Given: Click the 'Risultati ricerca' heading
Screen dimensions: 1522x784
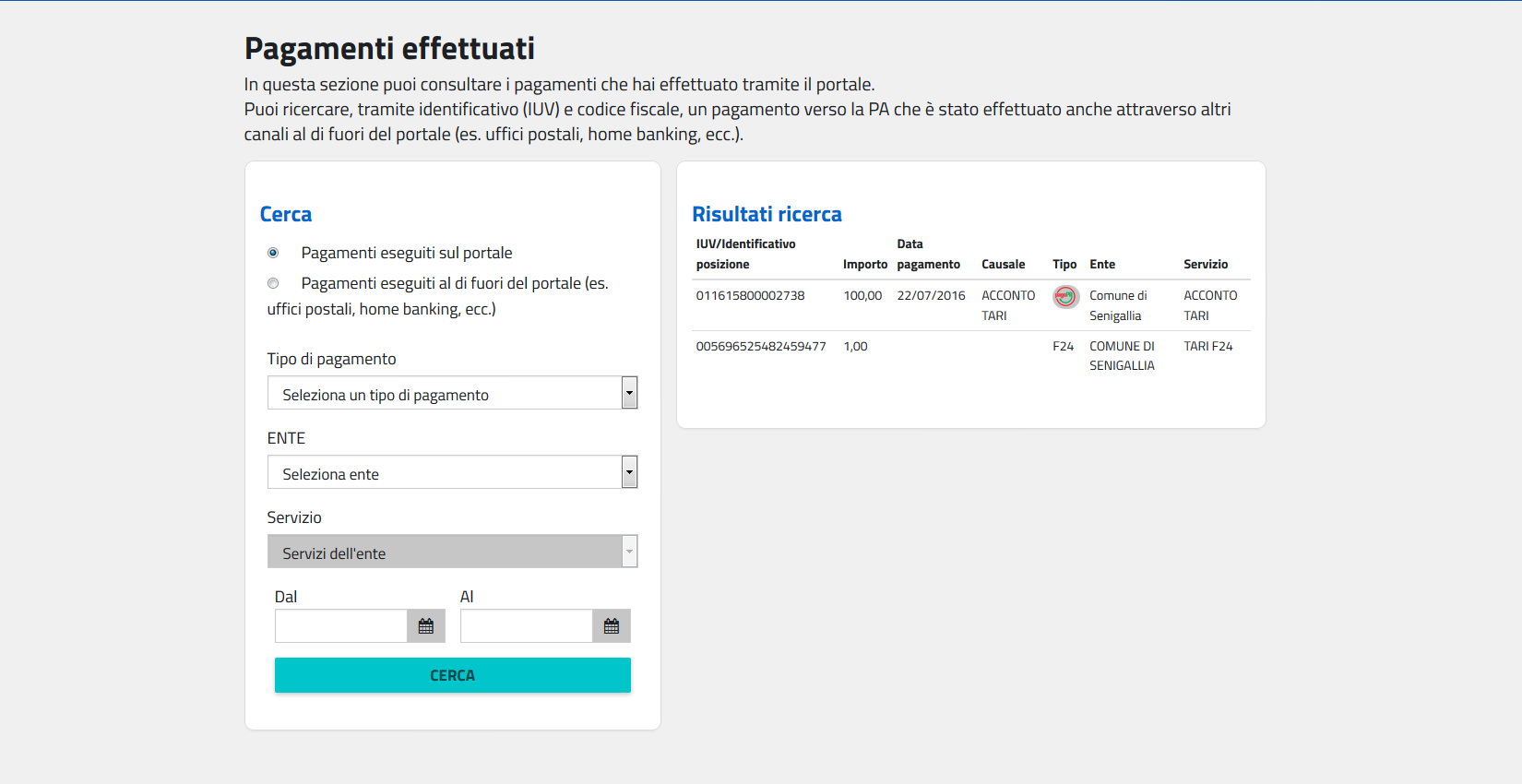Looking at the screenshot, I should [x=767, y=213].
